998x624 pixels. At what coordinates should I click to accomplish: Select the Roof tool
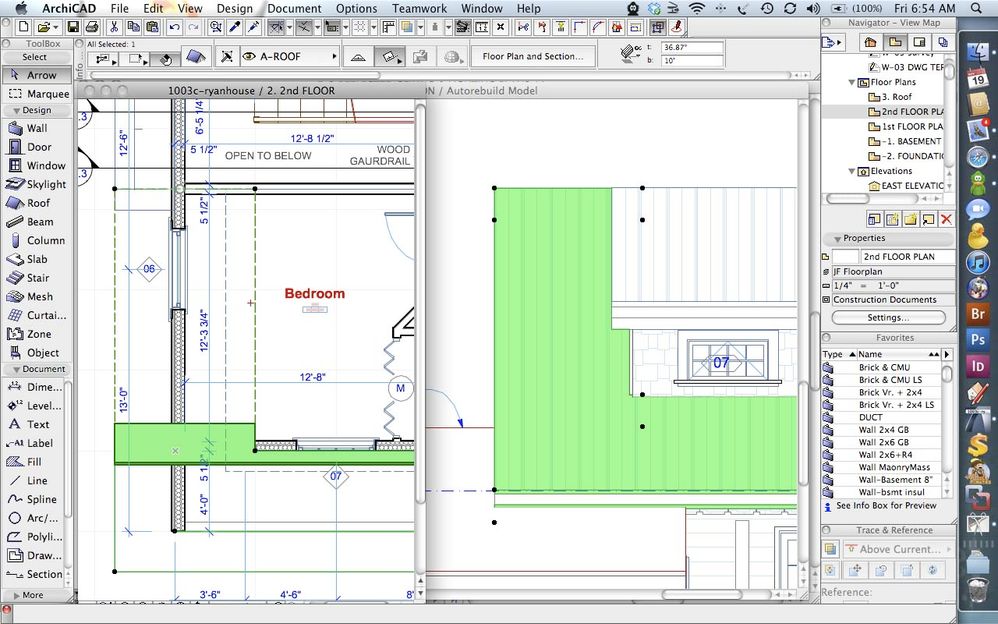click(x=36, y=203)
